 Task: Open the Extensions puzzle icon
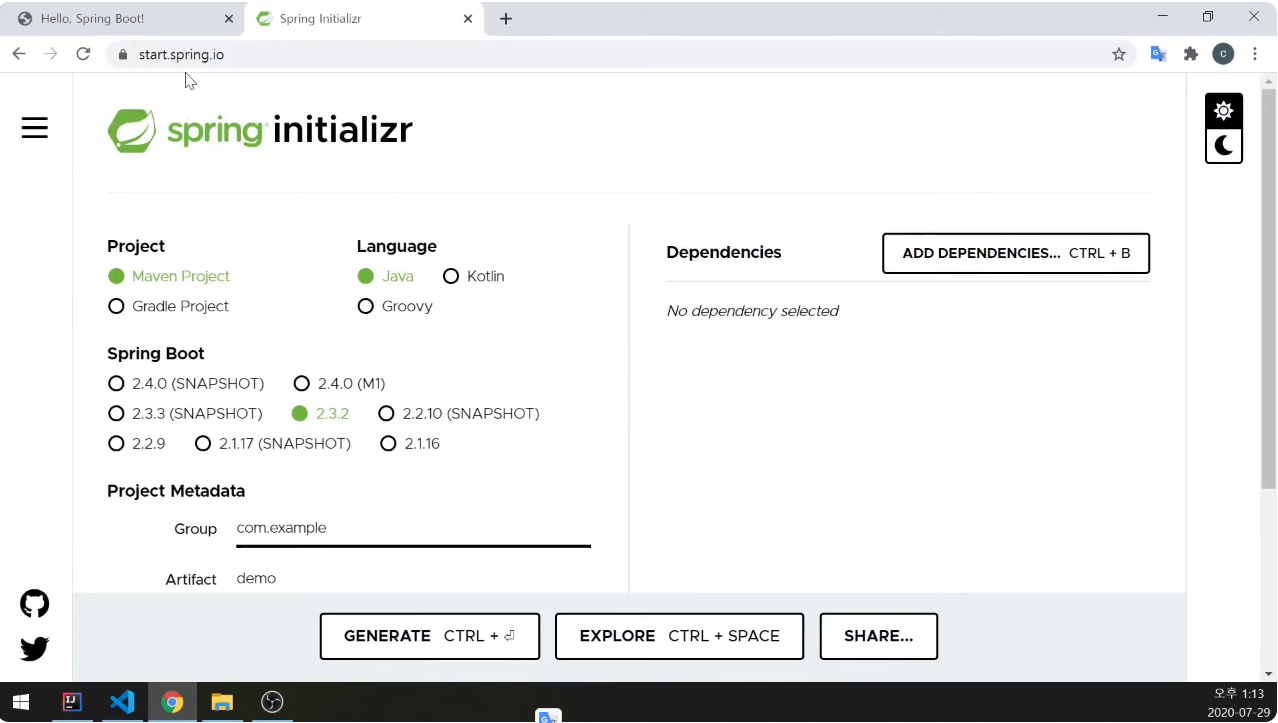point(1191,54)
